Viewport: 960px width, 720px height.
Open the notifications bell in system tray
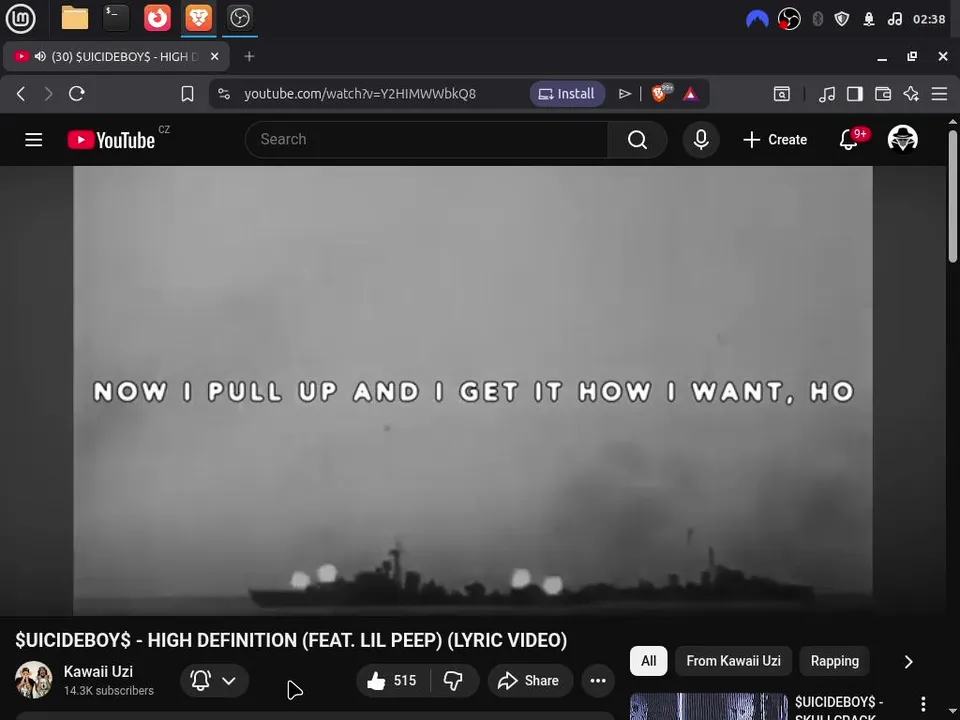tap(869, 20)
